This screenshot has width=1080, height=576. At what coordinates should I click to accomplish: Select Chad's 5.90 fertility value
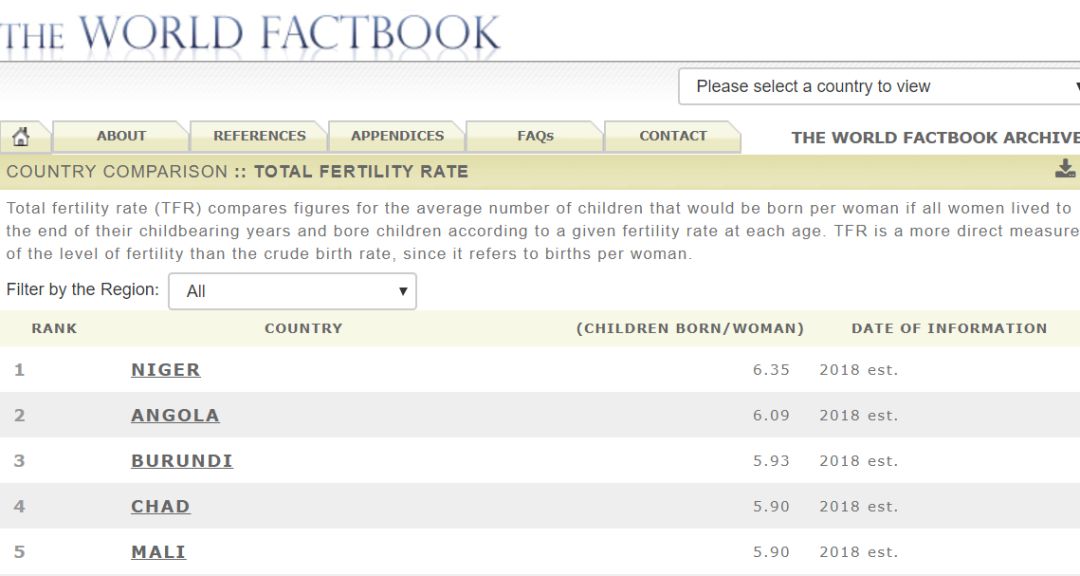coord(771,506)
